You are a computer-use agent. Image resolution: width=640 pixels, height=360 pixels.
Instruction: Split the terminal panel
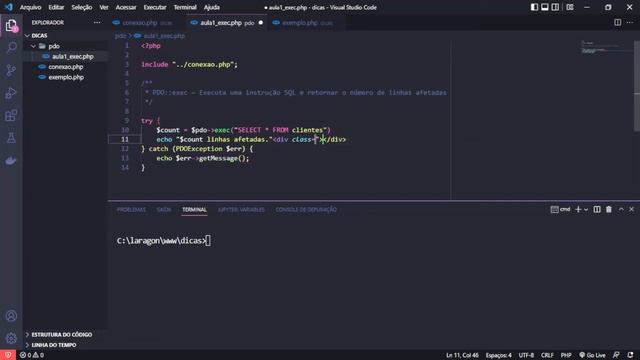pyautogui.click(x=597, y=209)
